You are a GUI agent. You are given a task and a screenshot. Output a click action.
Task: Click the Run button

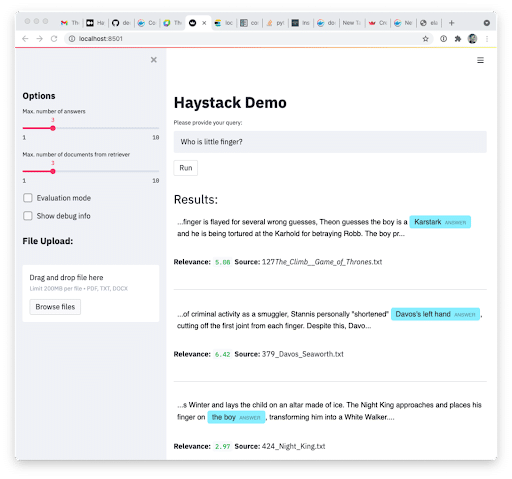(x=186, y=168)
